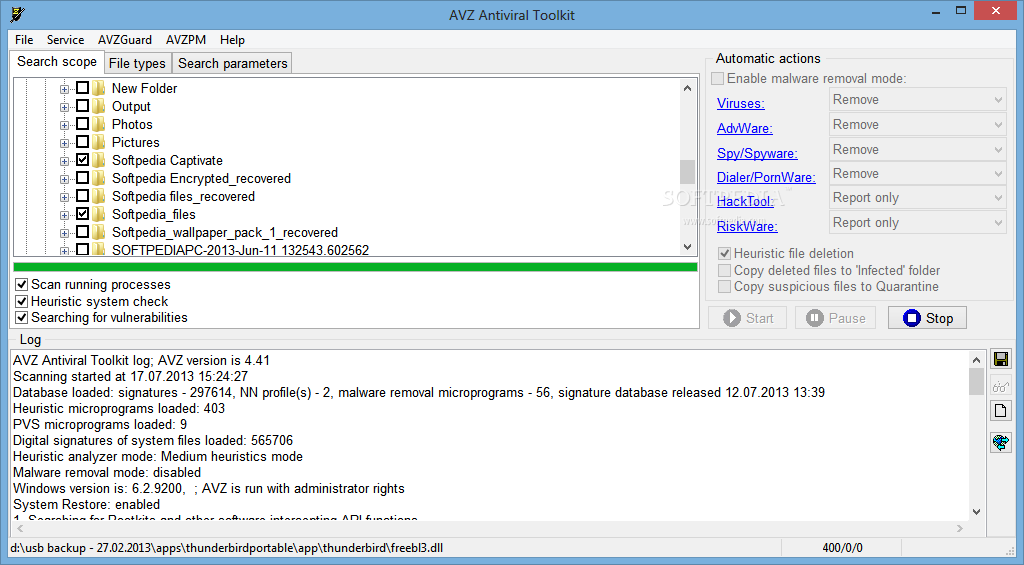Click the Softpedia Captivate folder icon
Screen dimensions: 1024x565
coord(99,160)
